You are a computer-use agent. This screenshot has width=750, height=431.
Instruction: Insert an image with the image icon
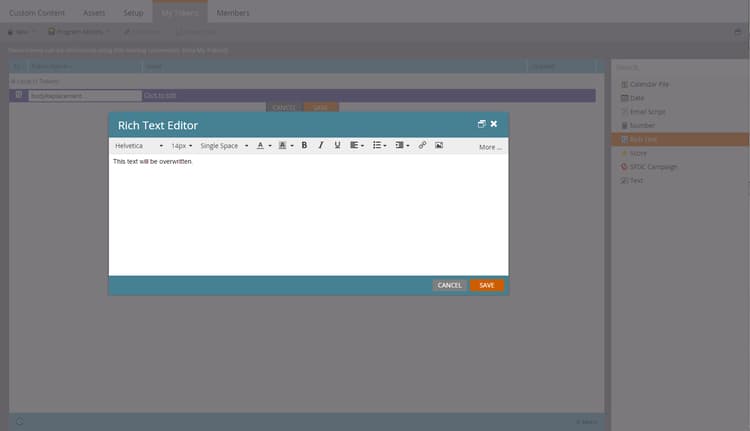439,145
